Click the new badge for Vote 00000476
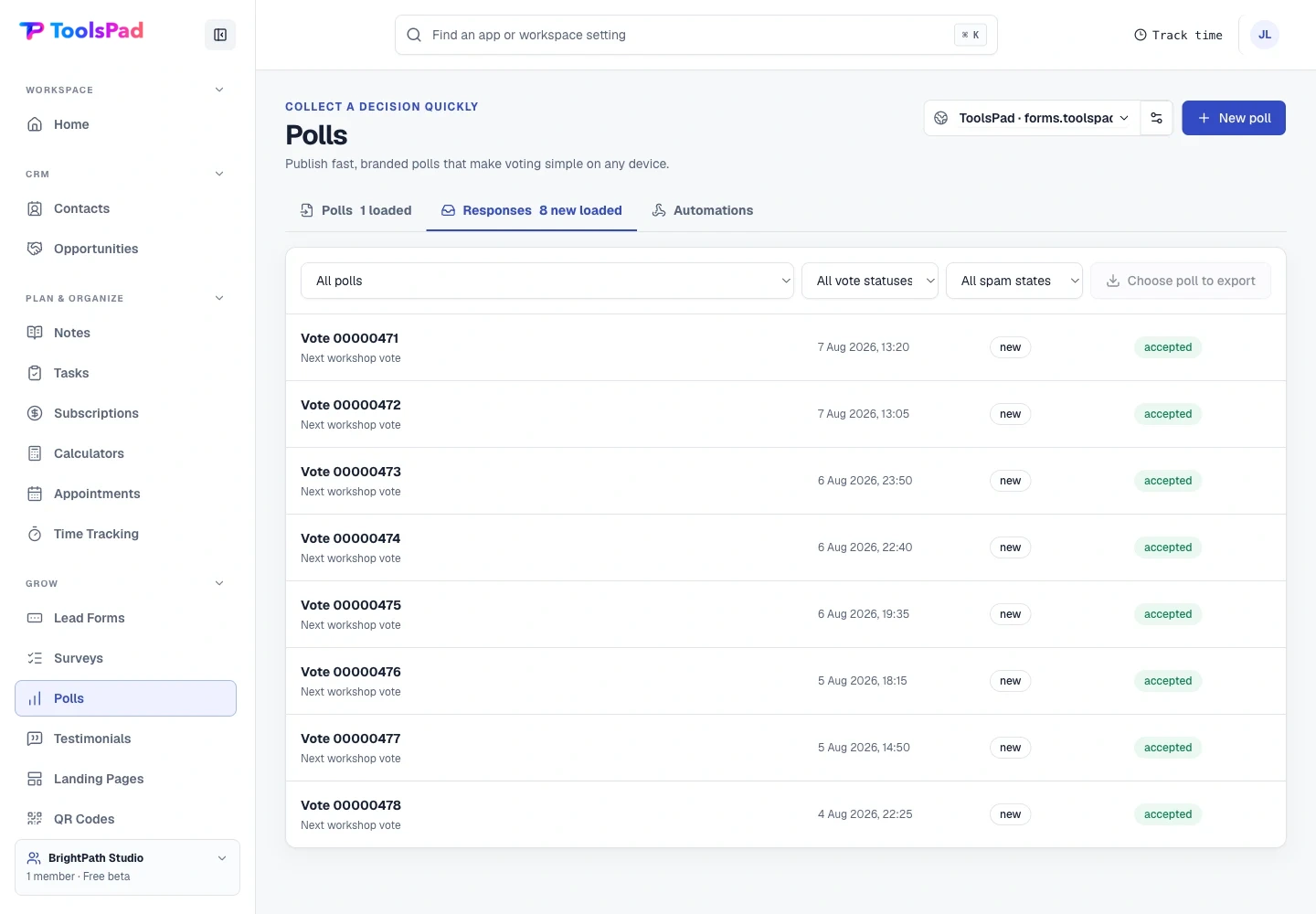1316x914 pixels. coord(1010,681)
